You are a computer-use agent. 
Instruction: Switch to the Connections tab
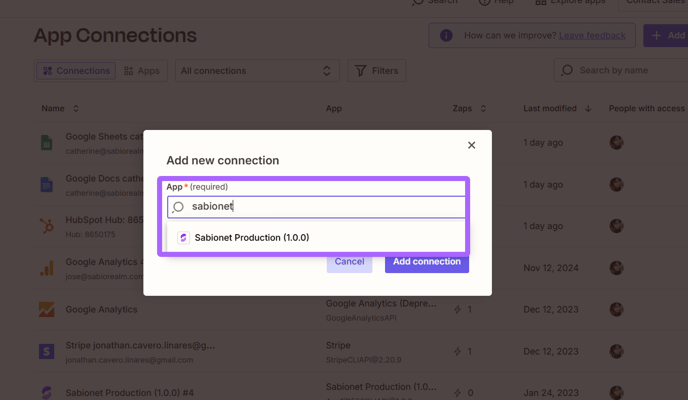coord(76,71)
